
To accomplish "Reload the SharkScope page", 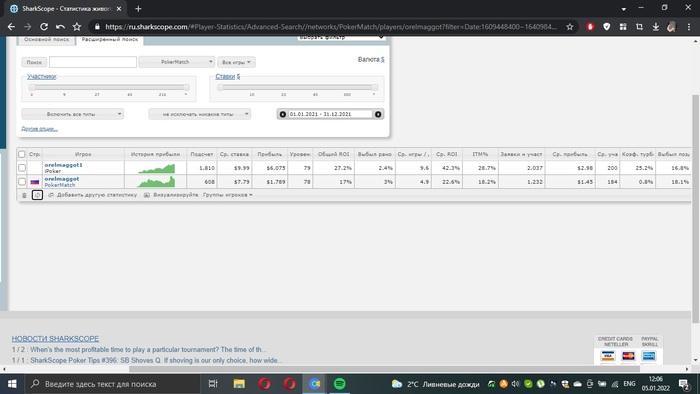I will pyautogui.click(x=44, y=27).
